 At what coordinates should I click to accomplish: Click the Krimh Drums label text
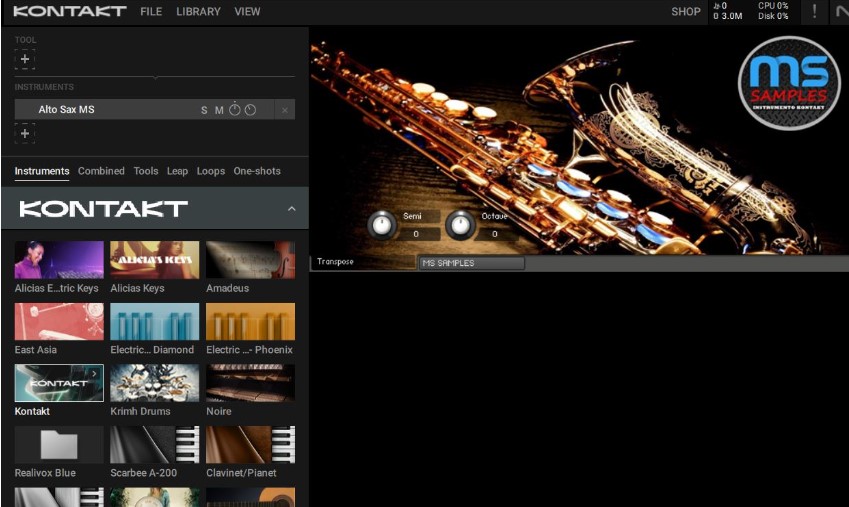(x=140, y=411)
